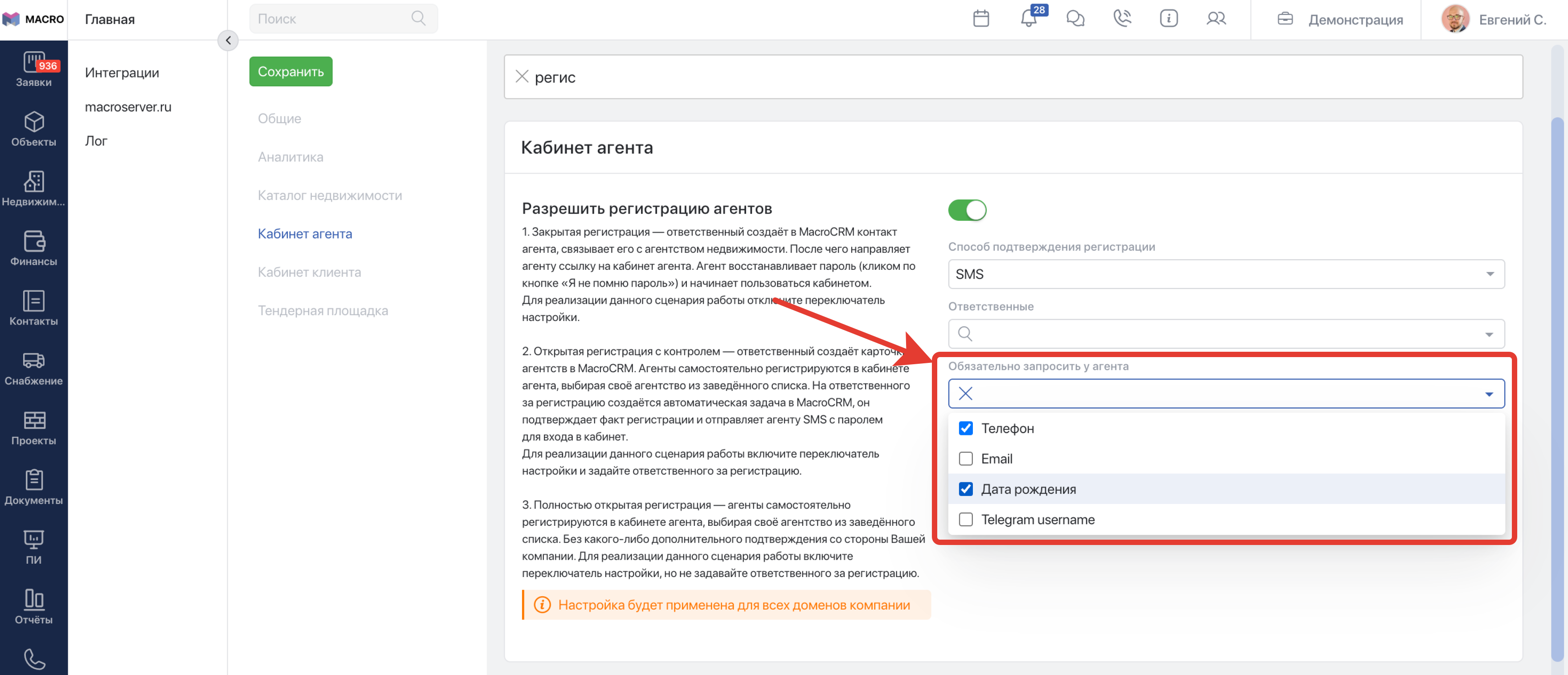Image resolution: width=1568 pixels, height=675 pixels.
Task: Open notifications bell with 28 badge
Action: pos(1029,19)
